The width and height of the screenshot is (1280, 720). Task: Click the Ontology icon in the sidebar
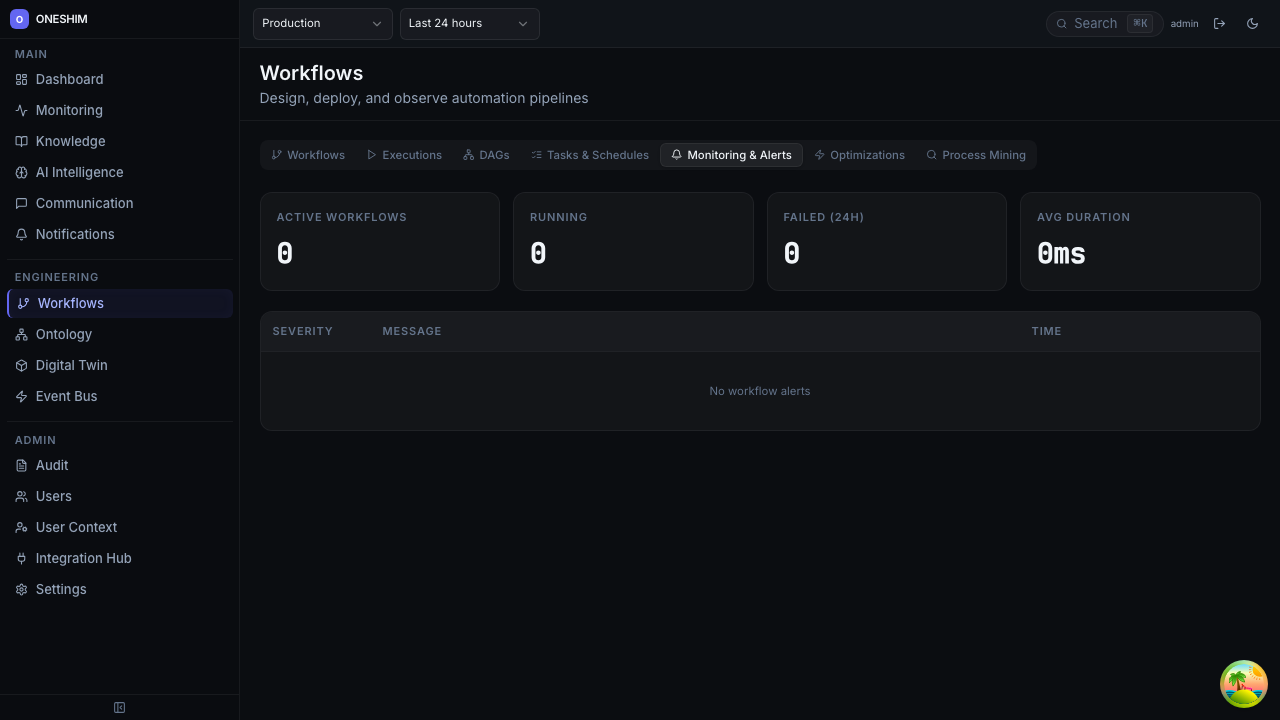[x=21, y=334]
